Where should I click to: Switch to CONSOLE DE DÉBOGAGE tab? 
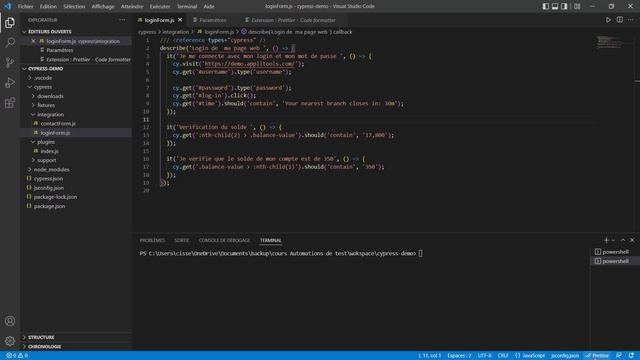(224, 240)
